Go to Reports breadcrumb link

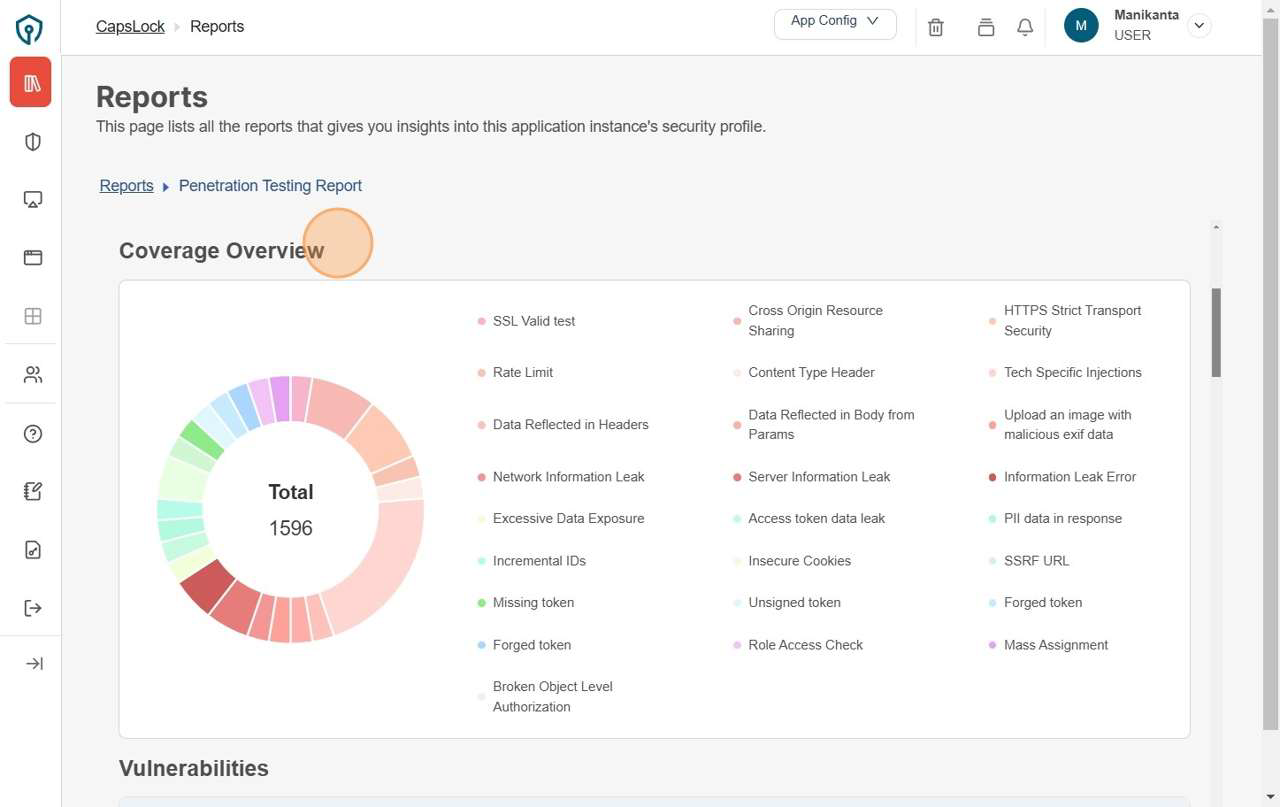[x=126, y=186]
